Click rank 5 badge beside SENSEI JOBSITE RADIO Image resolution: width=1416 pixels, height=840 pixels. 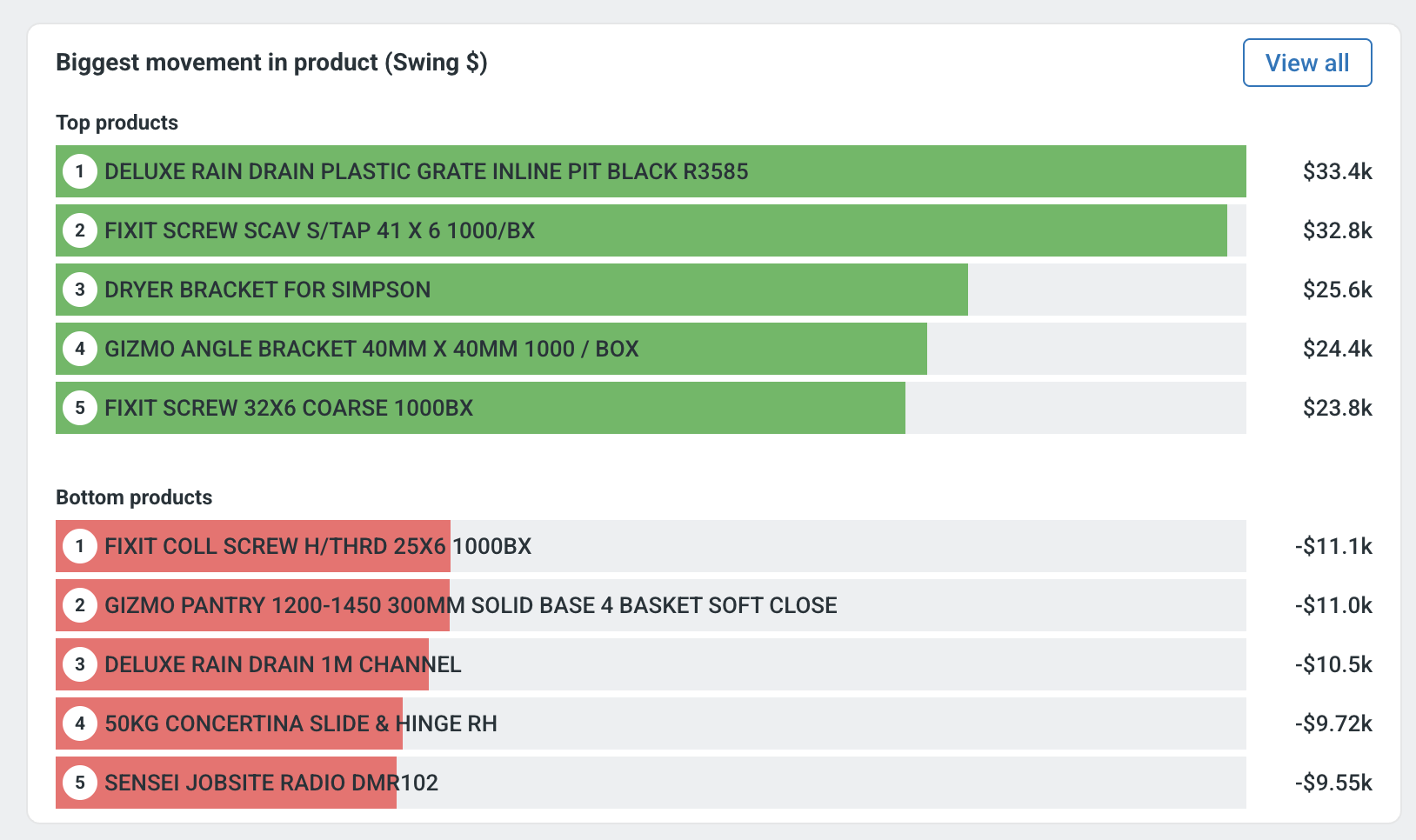tap(80, 783)
